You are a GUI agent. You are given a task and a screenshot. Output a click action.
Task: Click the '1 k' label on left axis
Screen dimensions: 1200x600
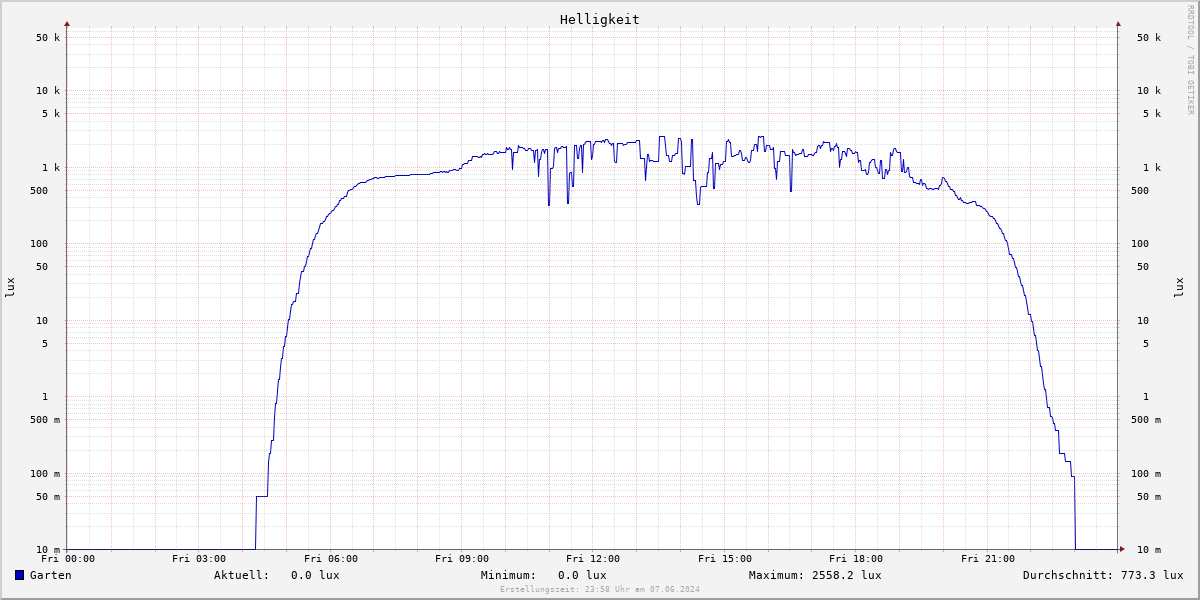coord(51,168)
